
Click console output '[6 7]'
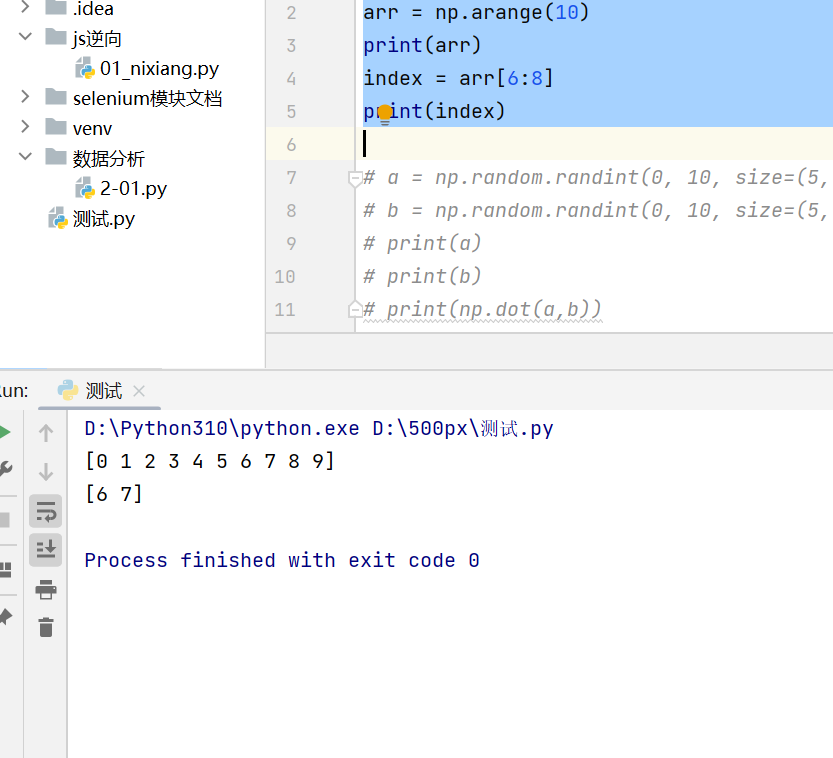[x=114, y=493]
